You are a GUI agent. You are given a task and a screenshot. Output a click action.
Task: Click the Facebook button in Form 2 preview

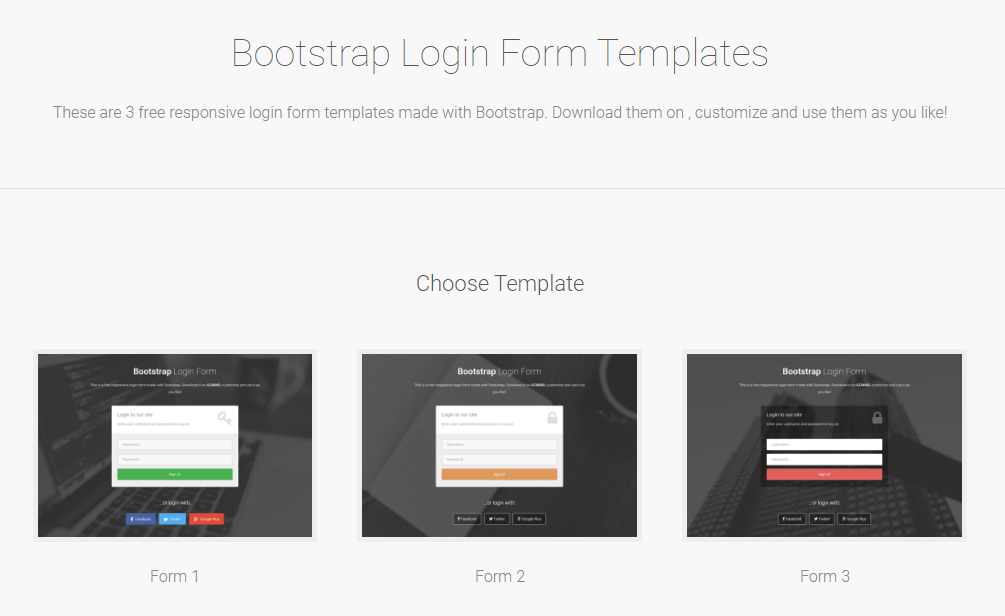[466, 519]
